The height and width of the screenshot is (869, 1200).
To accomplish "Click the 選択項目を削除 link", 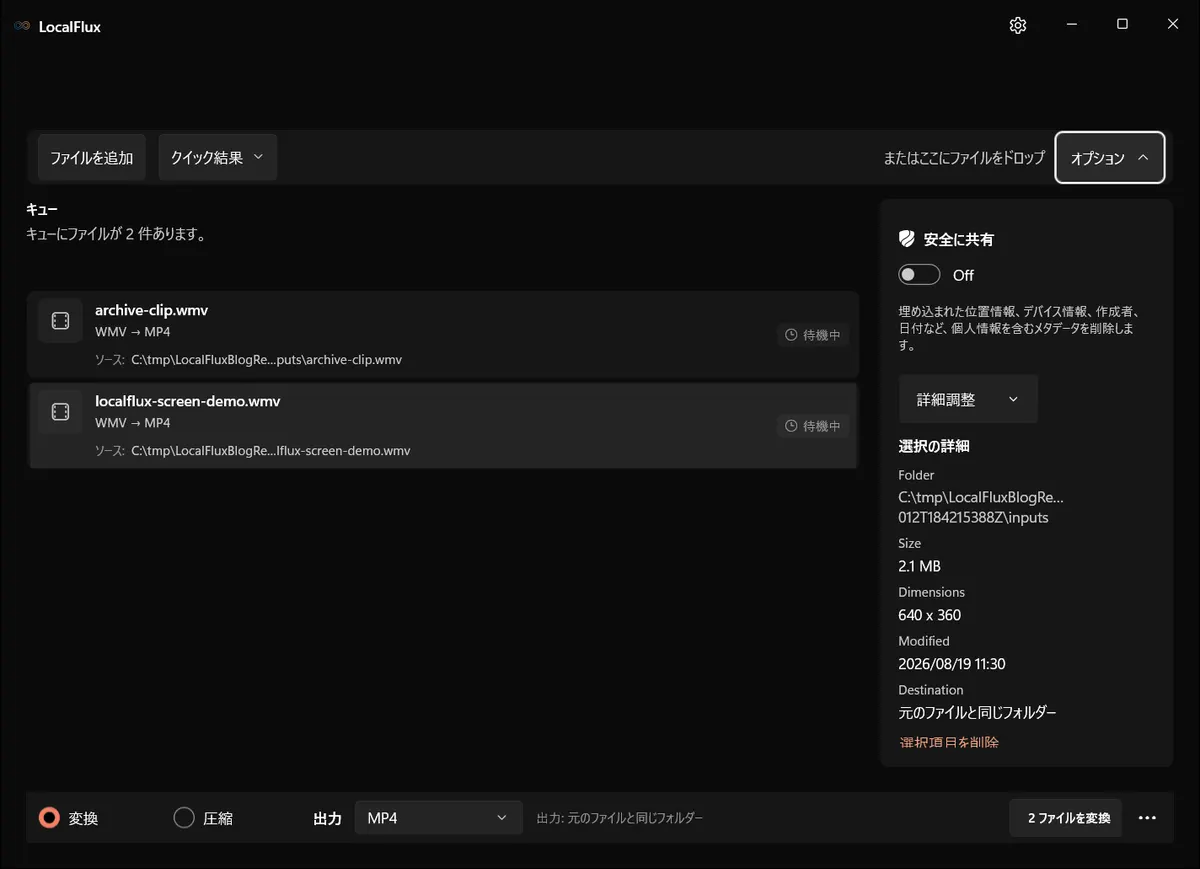I will click(949, 742).
